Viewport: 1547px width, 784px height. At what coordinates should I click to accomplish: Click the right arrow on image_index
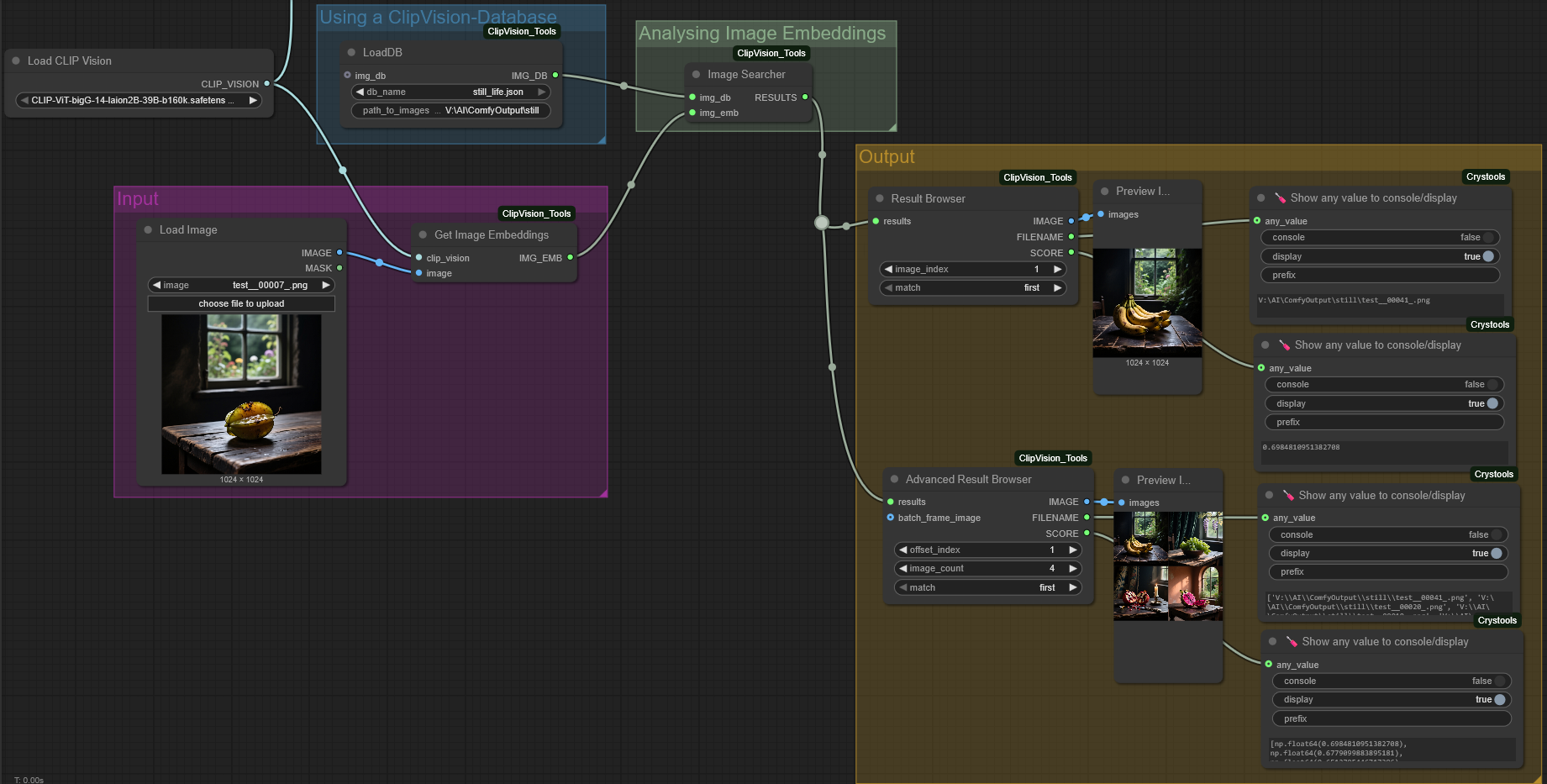(x=1058, y=269)
